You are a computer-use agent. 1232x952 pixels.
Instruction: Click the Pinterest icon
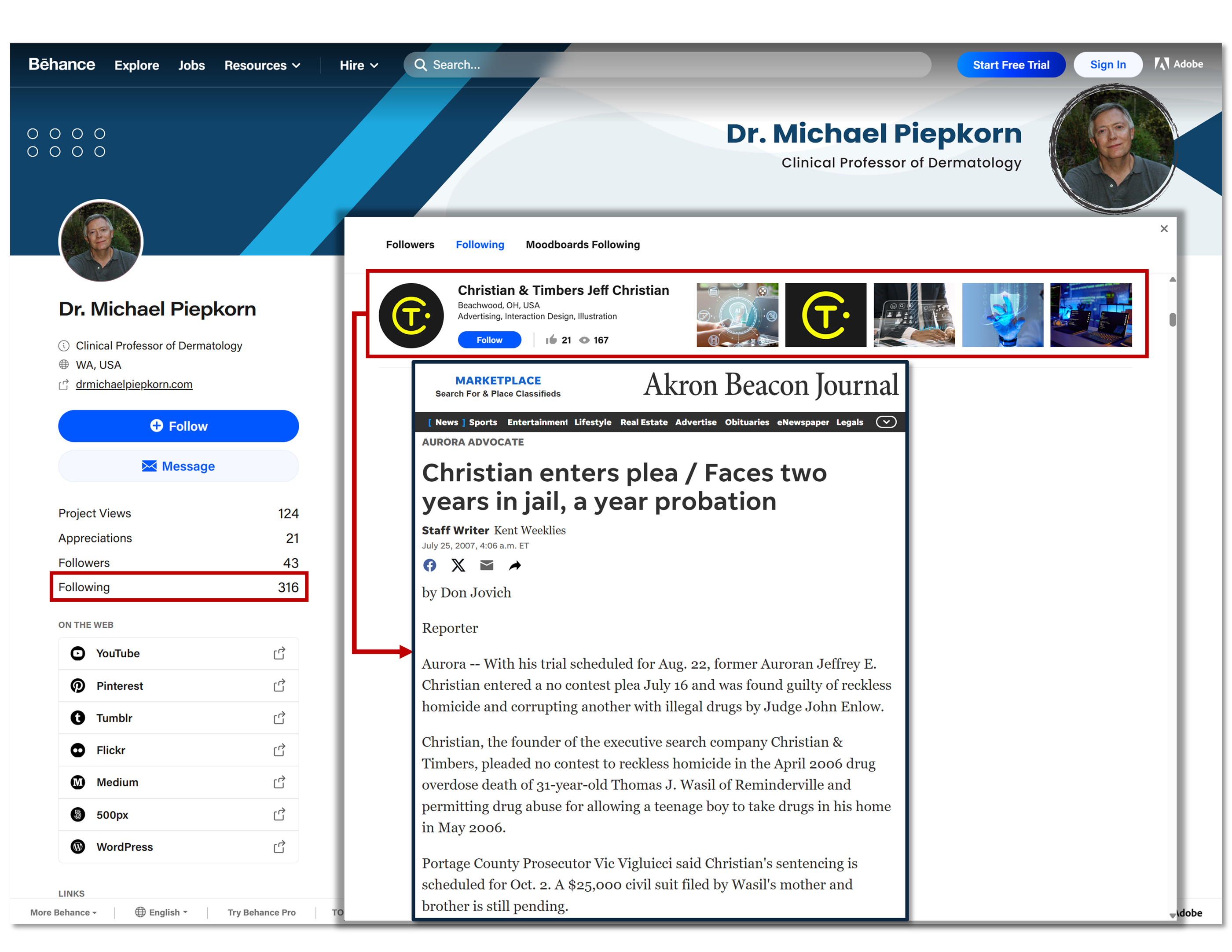[x=78, y=685]
